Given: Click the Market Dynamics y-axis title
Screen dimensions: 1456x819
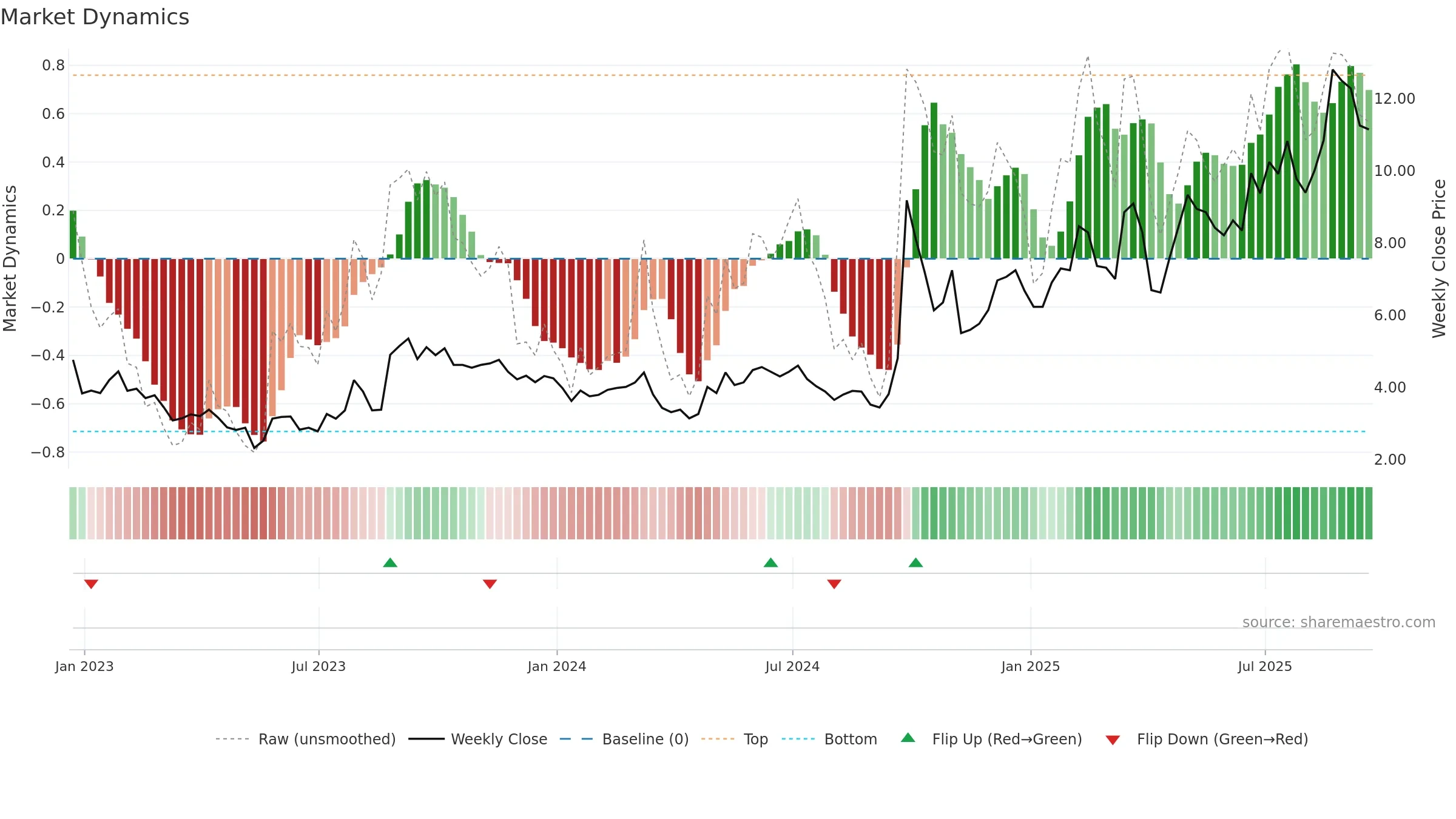Looking at the screenshot, I should 10,258.
